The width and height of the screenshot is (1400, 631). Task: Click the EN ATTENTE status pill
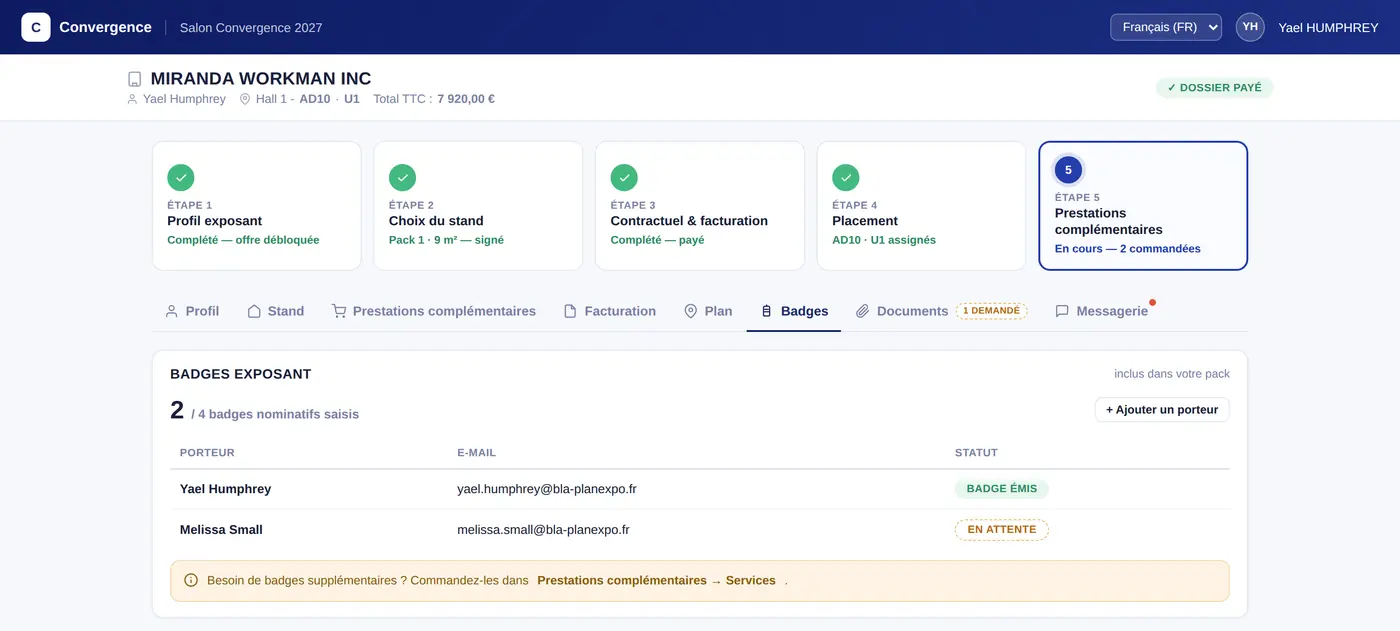click(1002, 530)
